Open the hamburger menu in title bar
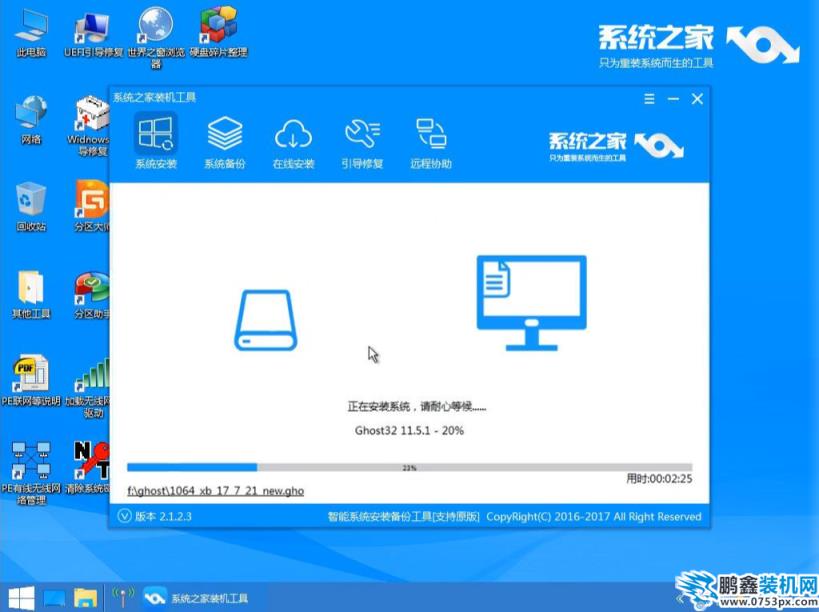 tap(649, 99)
